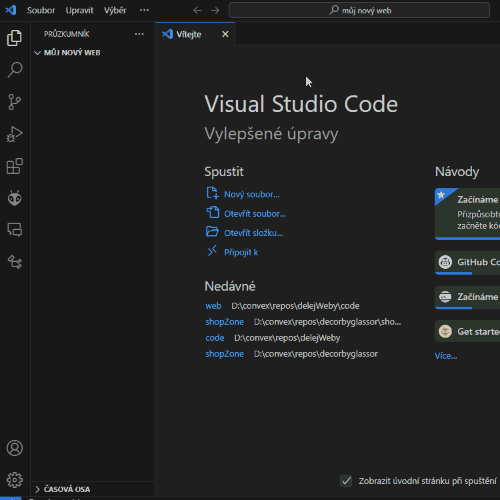
Task: Click the VS Code logo in title bar
Action: click(x=11, y=10)
